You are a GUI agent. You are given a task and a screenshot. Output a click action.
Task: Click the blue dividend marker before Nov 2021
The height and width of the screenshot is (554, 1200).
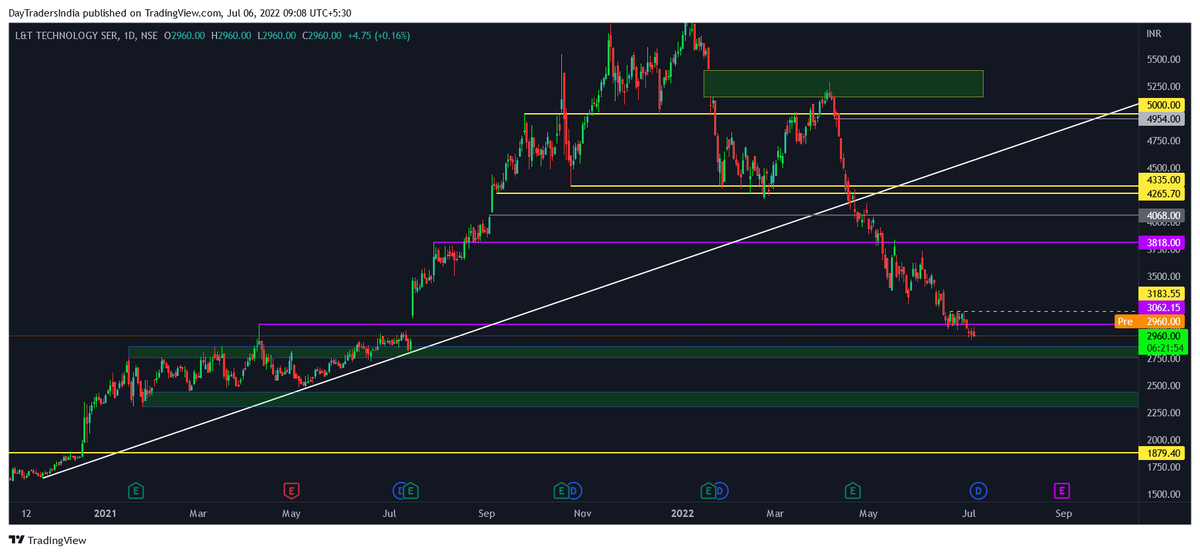point(575,490)
